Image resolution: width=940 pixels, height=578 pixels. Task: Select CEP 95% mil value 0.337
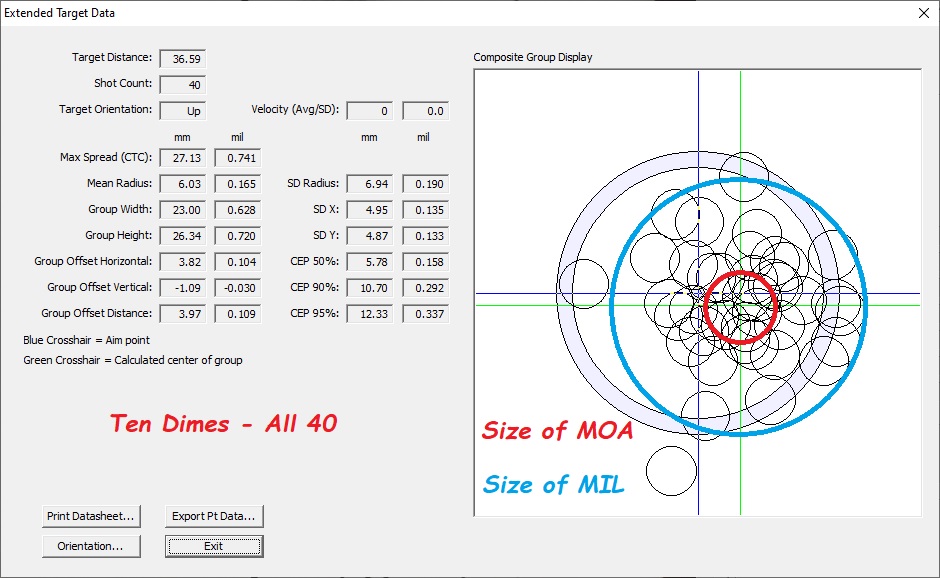(426, 314)
